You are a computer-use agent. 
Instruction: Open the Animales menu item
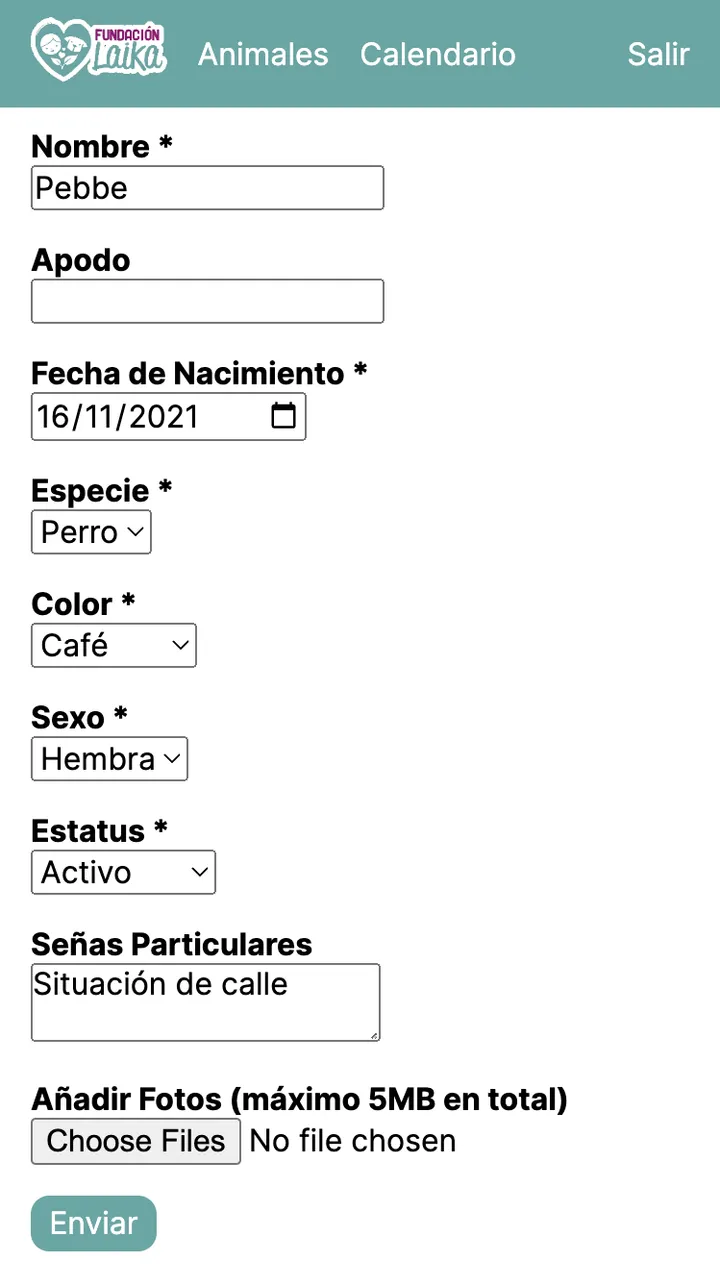[x=263, y=54]
